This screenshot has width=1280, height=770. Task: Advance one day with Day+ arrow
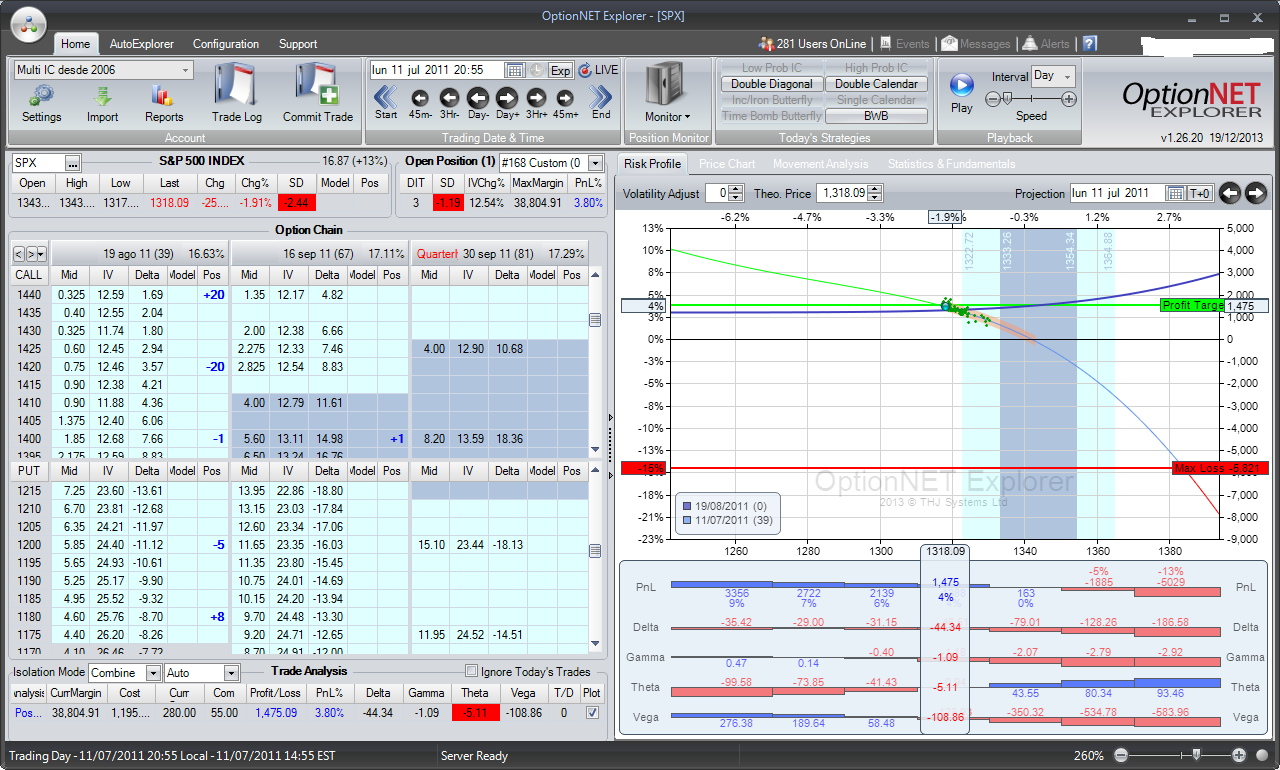[x=507, y=98]
